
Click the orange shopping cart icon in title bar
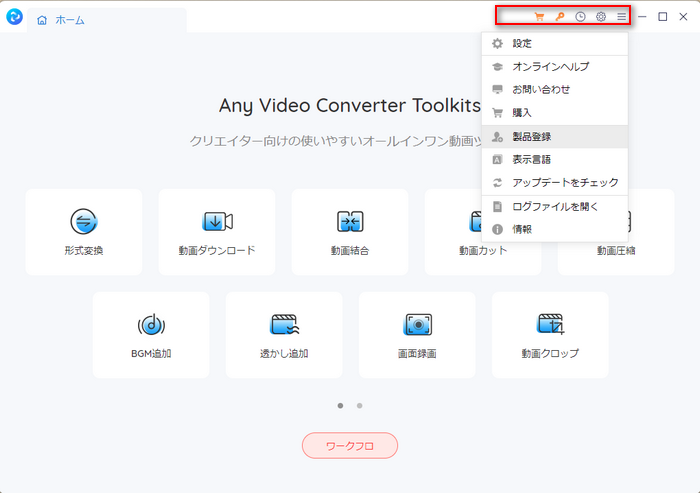(x=539, y=17)
